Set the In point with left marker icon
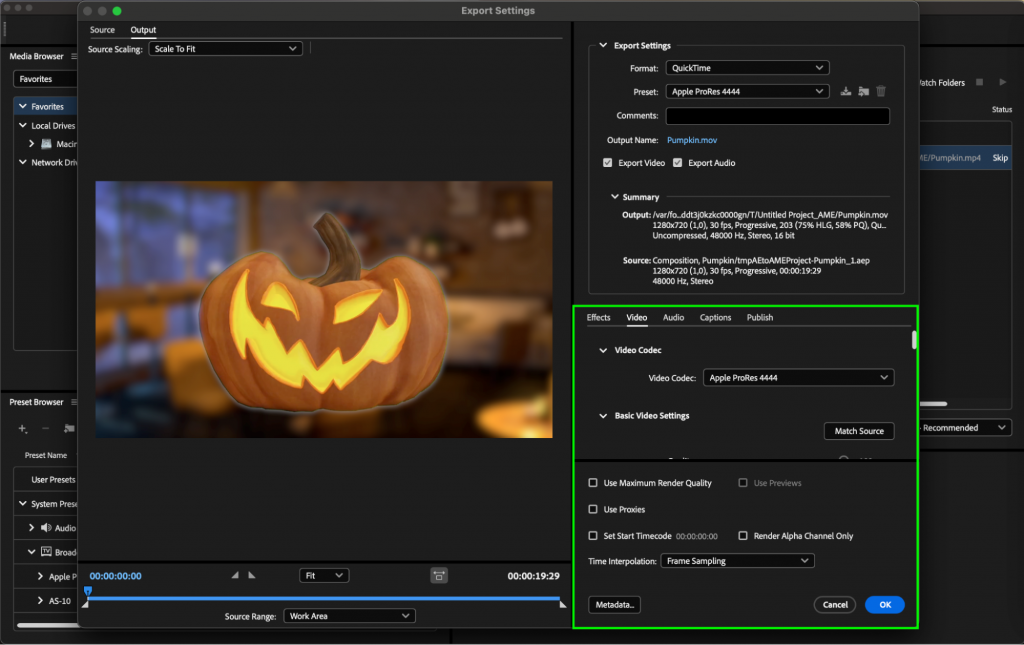This screenshot has height=645, width=1024. pyautogui.click(x=236, y=575)
